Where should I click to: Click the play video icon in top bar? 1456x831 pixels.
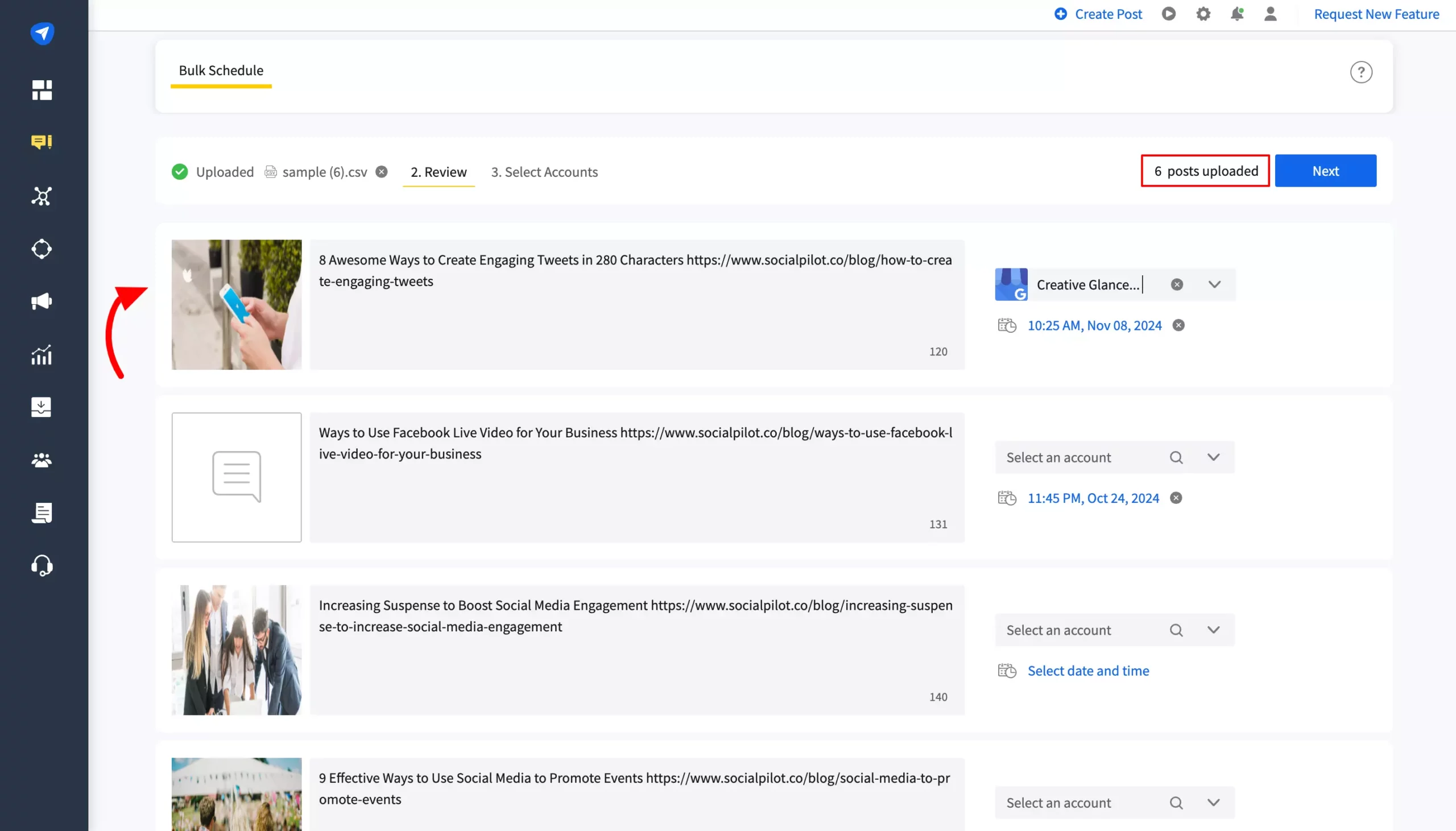click(x=1168, y=14)
